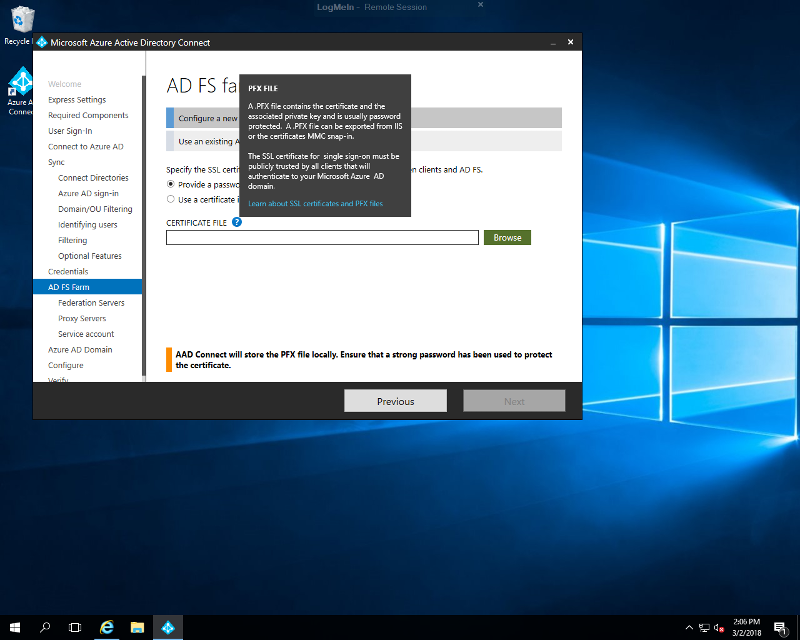Select the highlighted AD FS Farm step

87,287
